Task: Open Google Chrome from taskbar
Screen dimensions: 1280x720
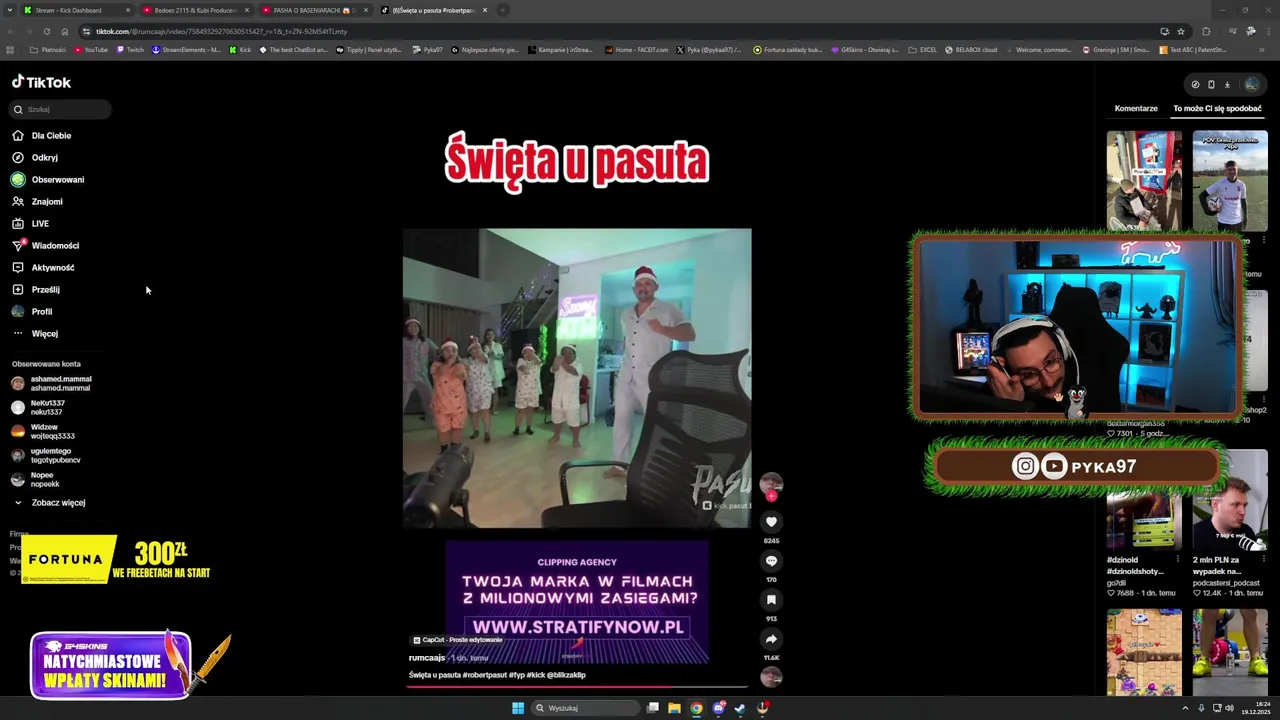Action: [x=696, y=708]
